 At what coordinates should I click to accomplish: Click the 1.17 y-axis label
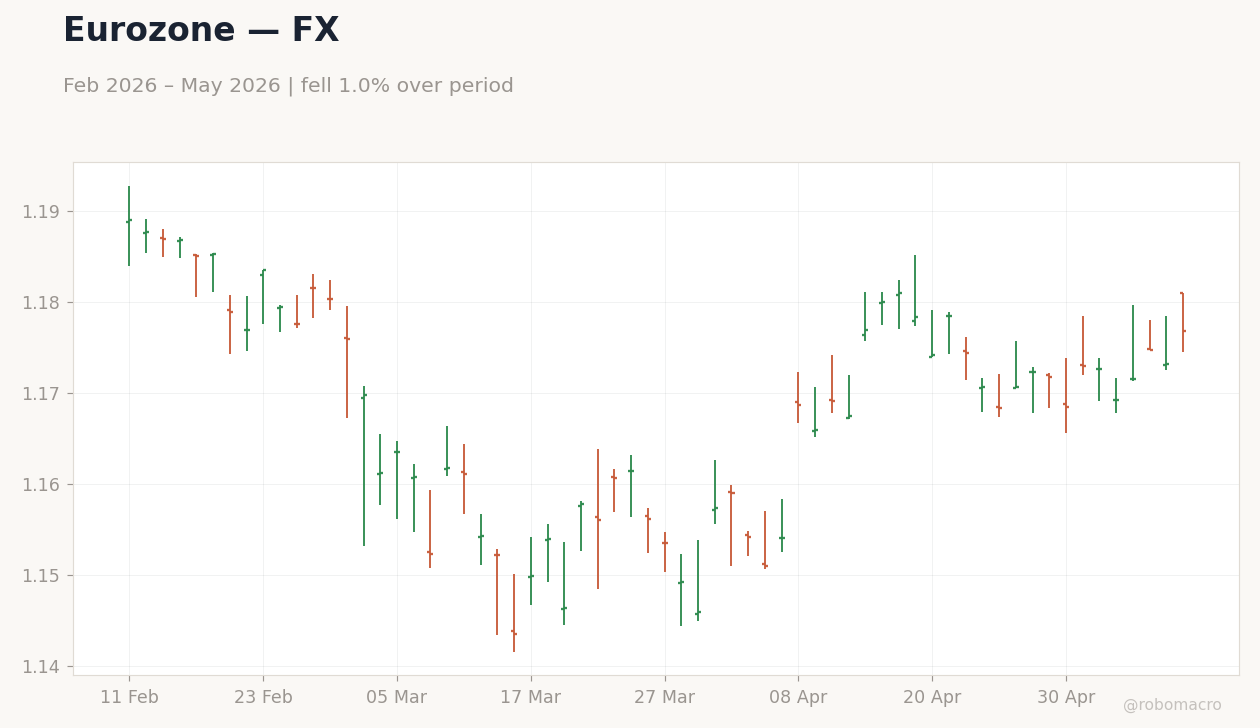click(41, 394)
